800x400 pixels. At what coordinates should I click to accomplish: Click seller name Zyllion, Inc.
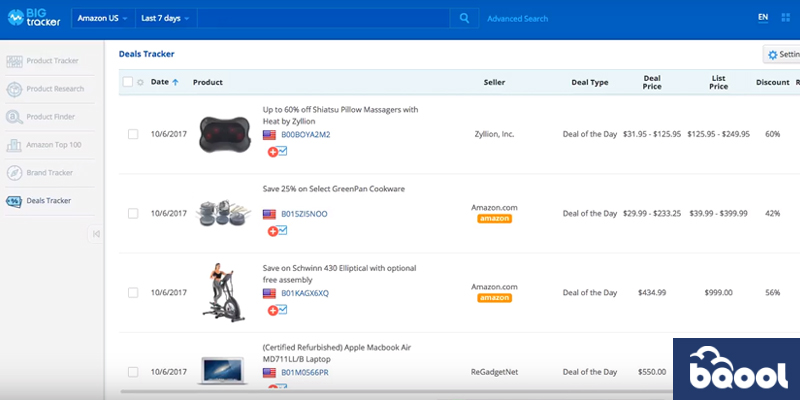tap(494, 134)
